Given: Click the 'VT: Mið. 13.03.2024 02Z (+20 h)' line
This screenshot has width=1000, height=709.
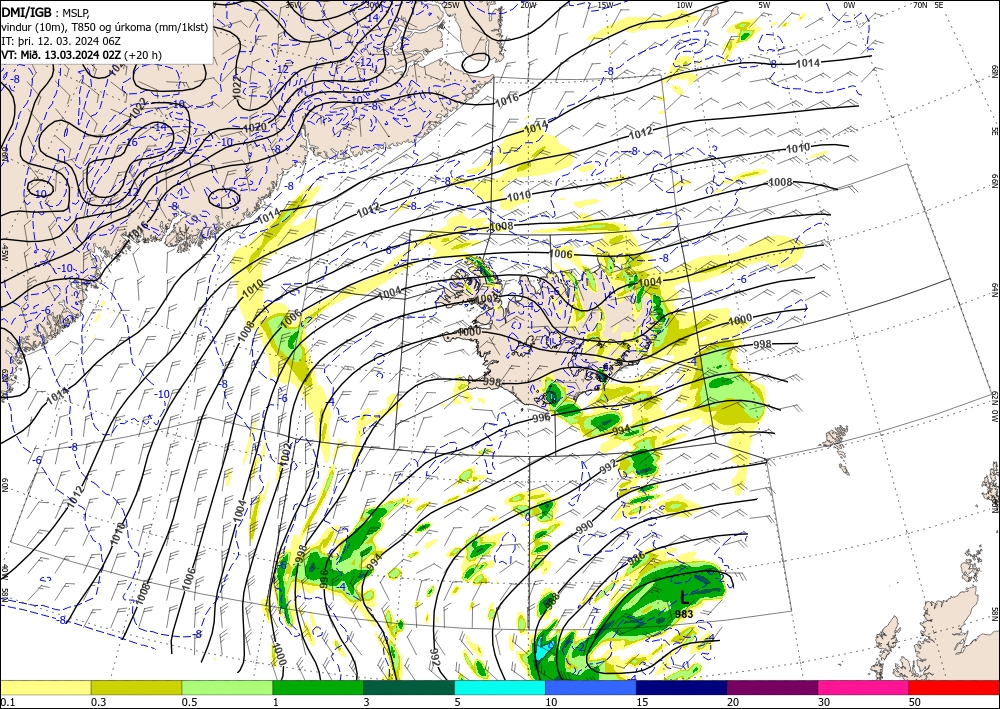Looking at the screenshot, I should coord(82,55).
